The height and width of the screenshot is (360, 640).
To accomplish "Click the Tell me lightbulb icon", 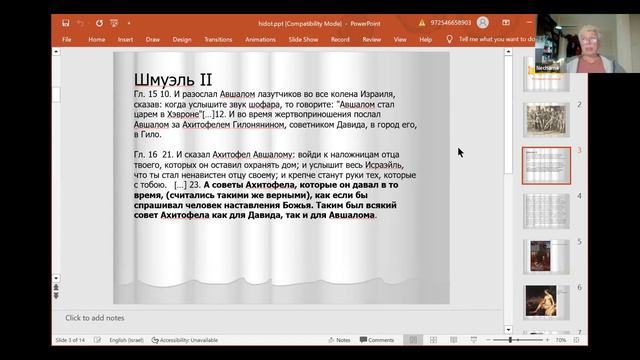I will 449,39.
